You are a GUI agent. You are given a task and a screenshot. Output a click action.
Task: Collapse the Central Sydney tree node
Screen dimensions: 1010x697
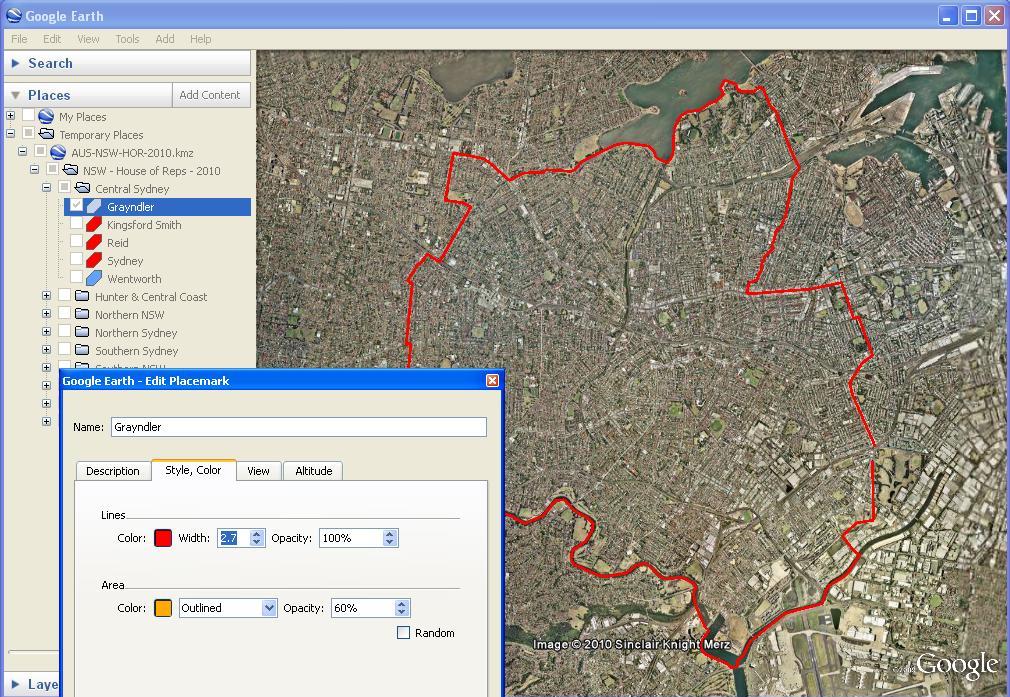(46, 188)
